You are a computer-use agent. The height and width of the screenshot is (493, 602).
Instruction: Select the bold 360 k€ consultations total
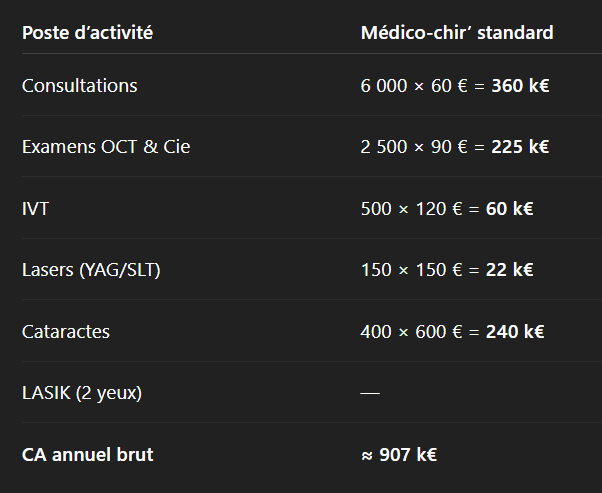pos(520,86)
